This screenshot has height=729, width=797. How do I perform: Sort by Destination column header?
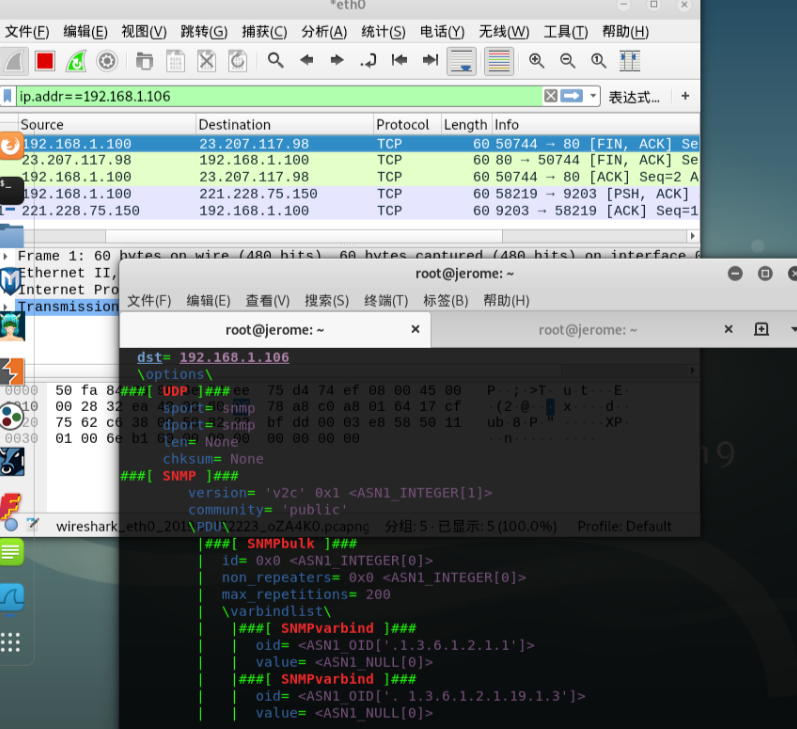pyautogui.click(x=285, y=125)
